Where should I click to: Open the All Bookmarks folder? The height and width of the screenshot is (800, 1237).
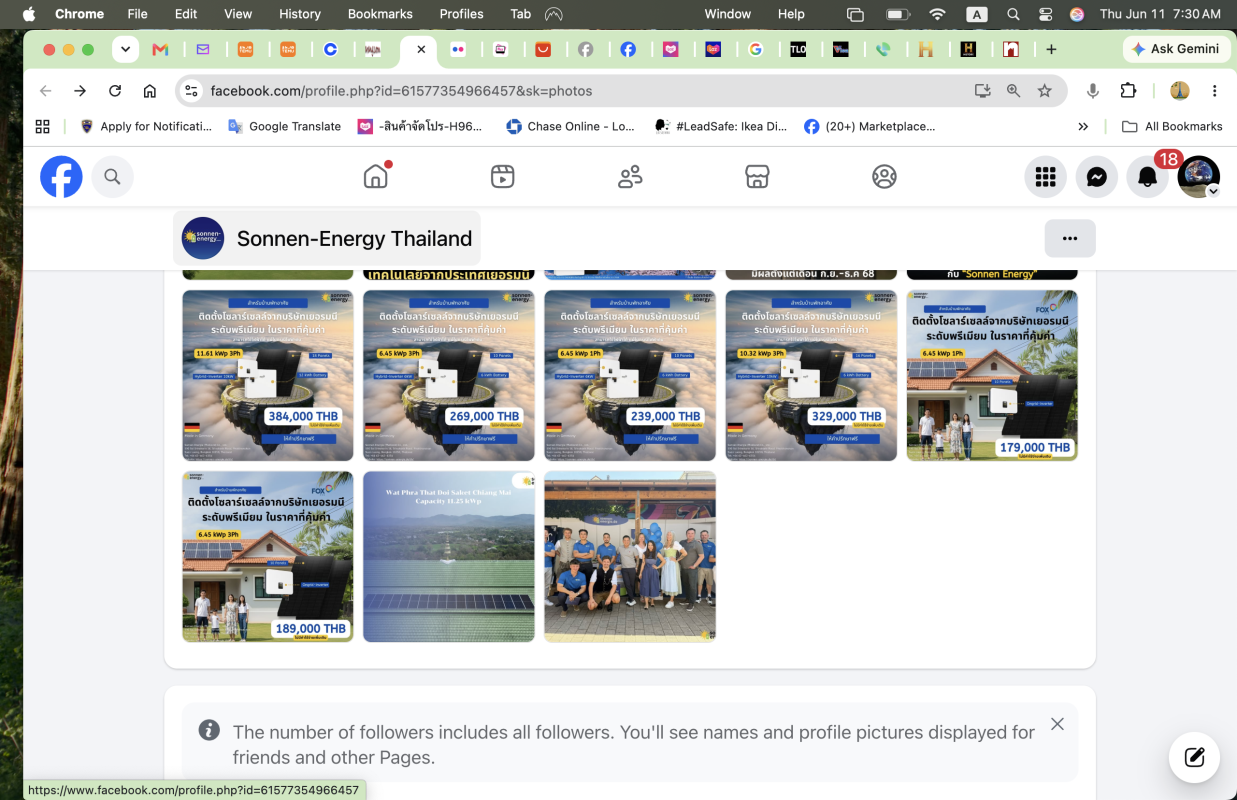pyautogui.click(x=1172, y=126)
